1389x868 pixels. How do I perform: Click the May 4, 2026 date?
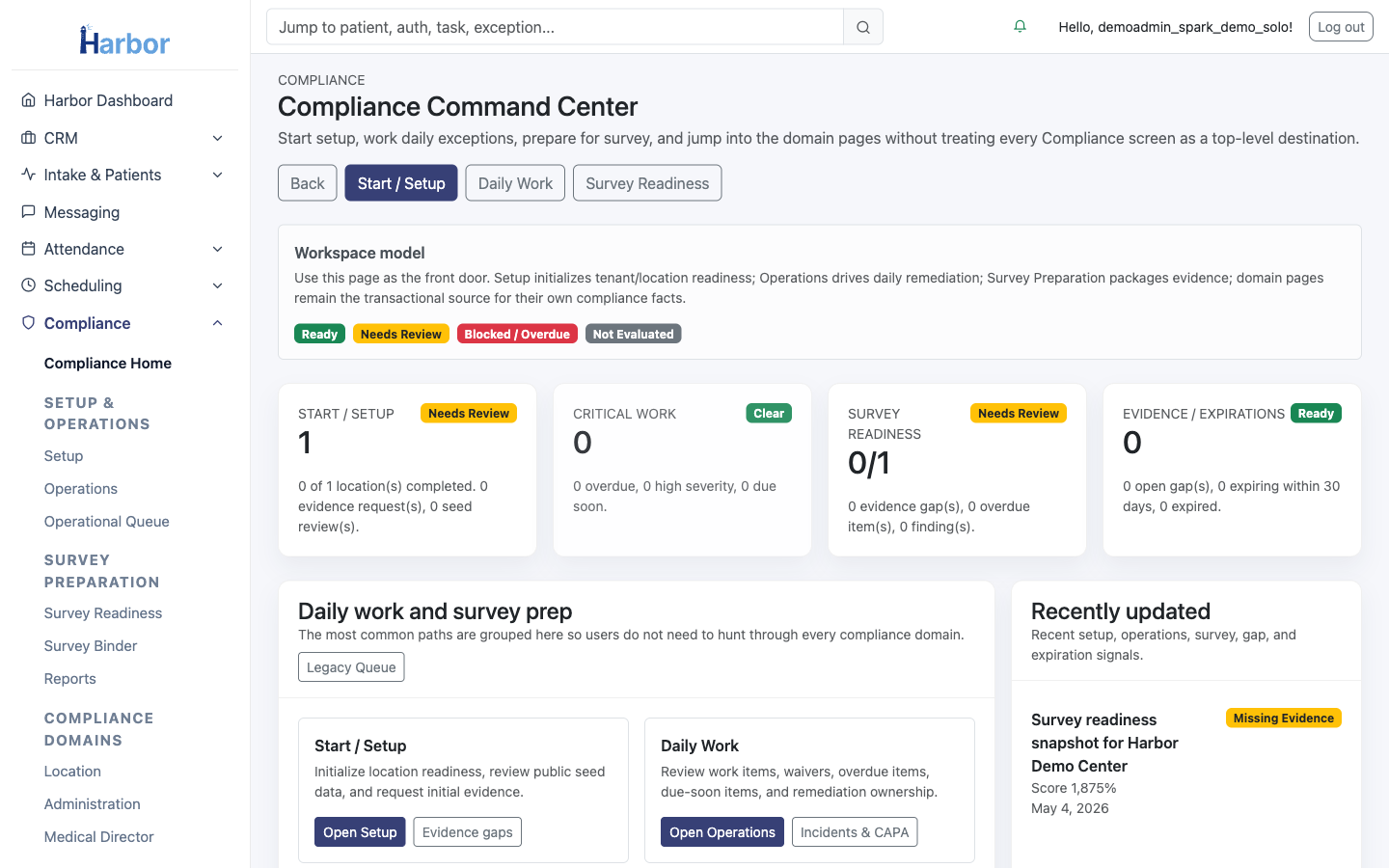(x=1070, y=808)
